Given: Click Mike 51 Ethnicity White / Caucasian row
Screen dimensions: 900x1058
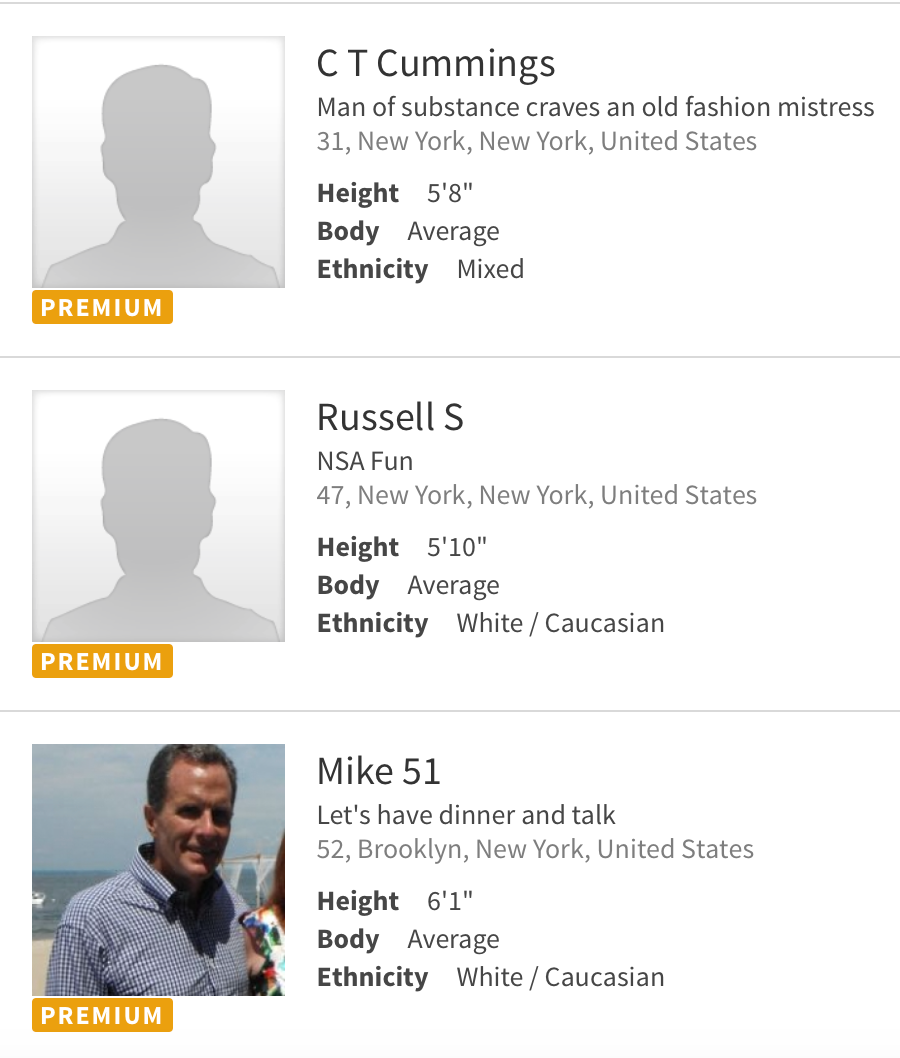Looking at the screenshot, I should click(x=490, y=977).
